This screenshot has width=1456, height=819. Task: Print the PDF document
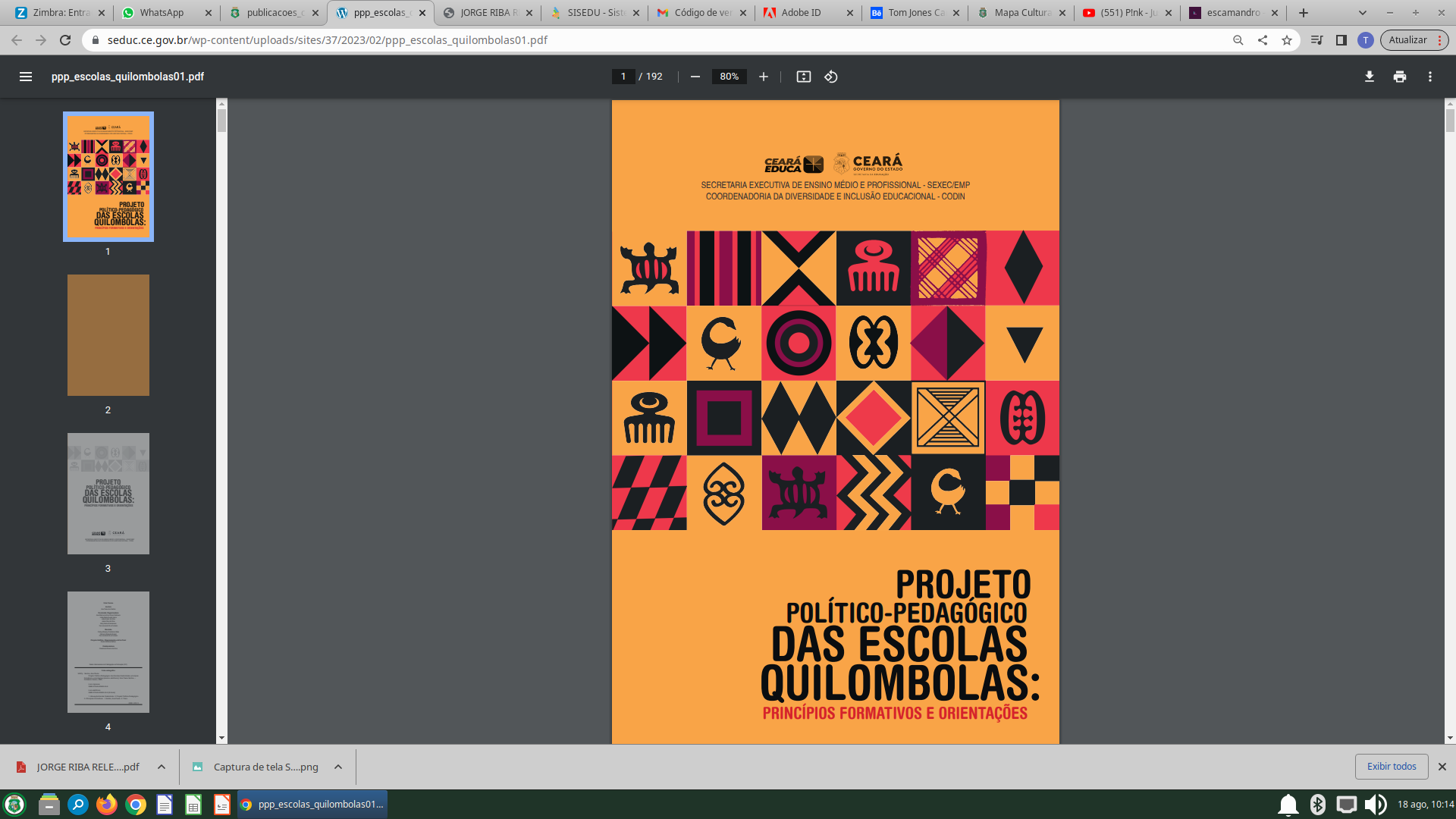pyautogui.click(x=1400, y=77)
